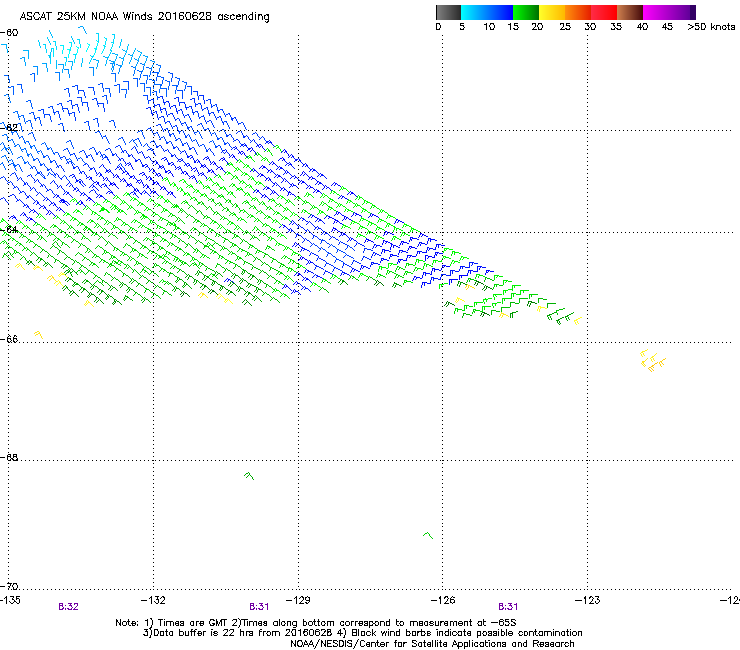Click the dark purple >50 knots swatch

[x=693, y=12]
